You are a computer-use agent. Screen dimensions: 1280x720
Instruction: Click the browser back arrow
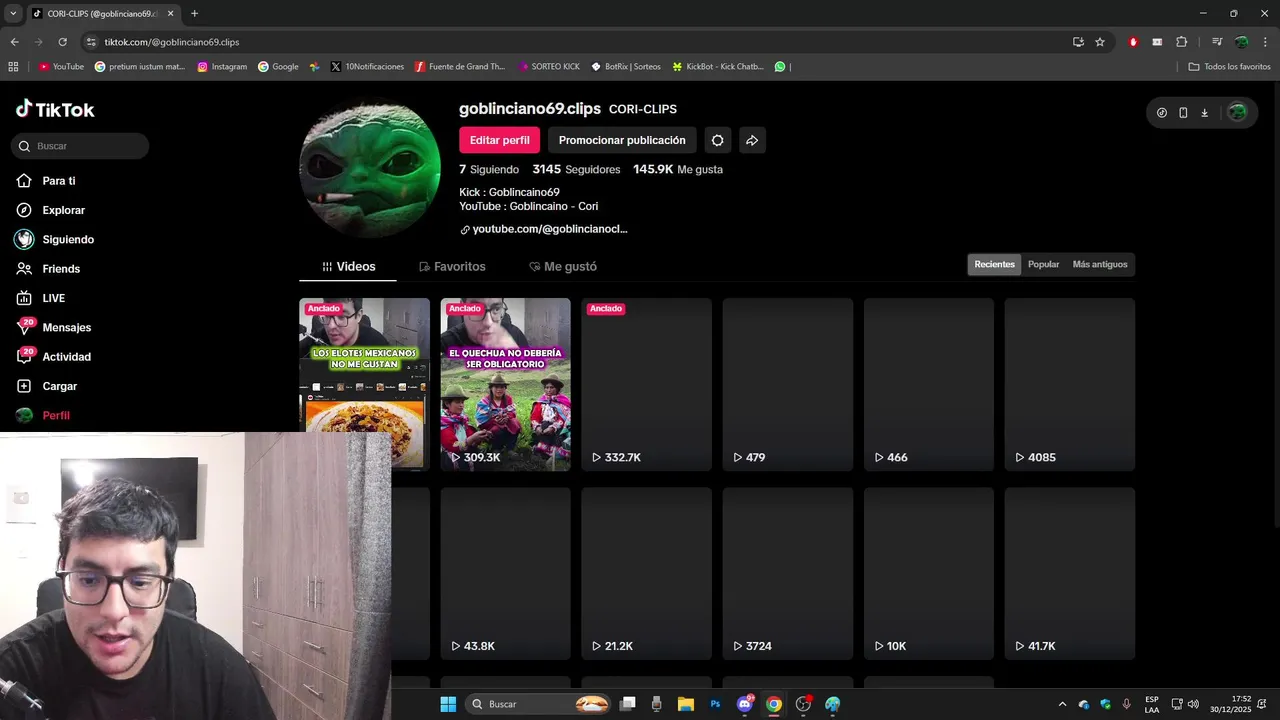pyautogui.click(x=14, y=42)
